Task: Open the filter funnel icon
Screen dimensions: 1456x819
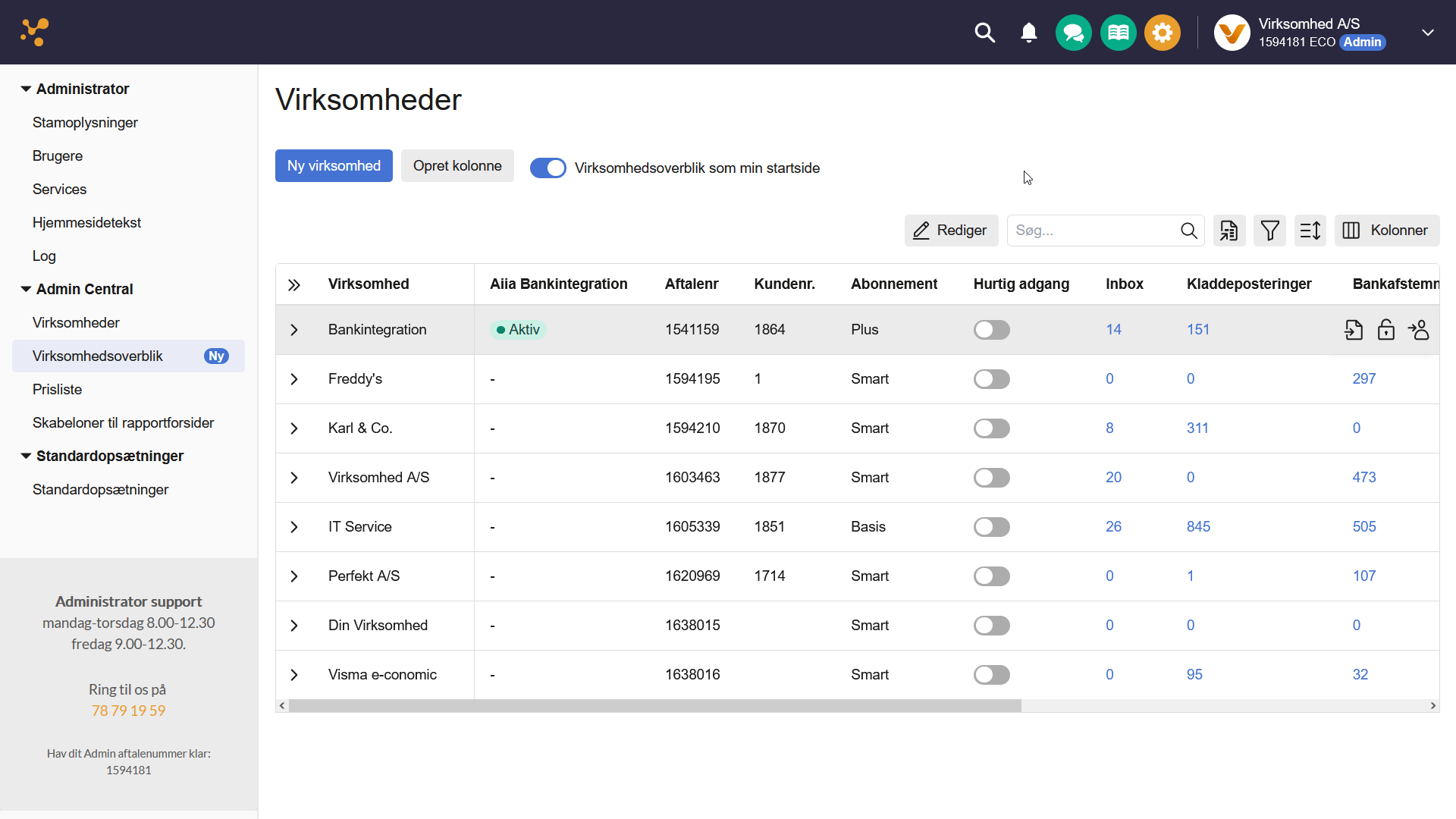Action: [x=1269, y=231]
